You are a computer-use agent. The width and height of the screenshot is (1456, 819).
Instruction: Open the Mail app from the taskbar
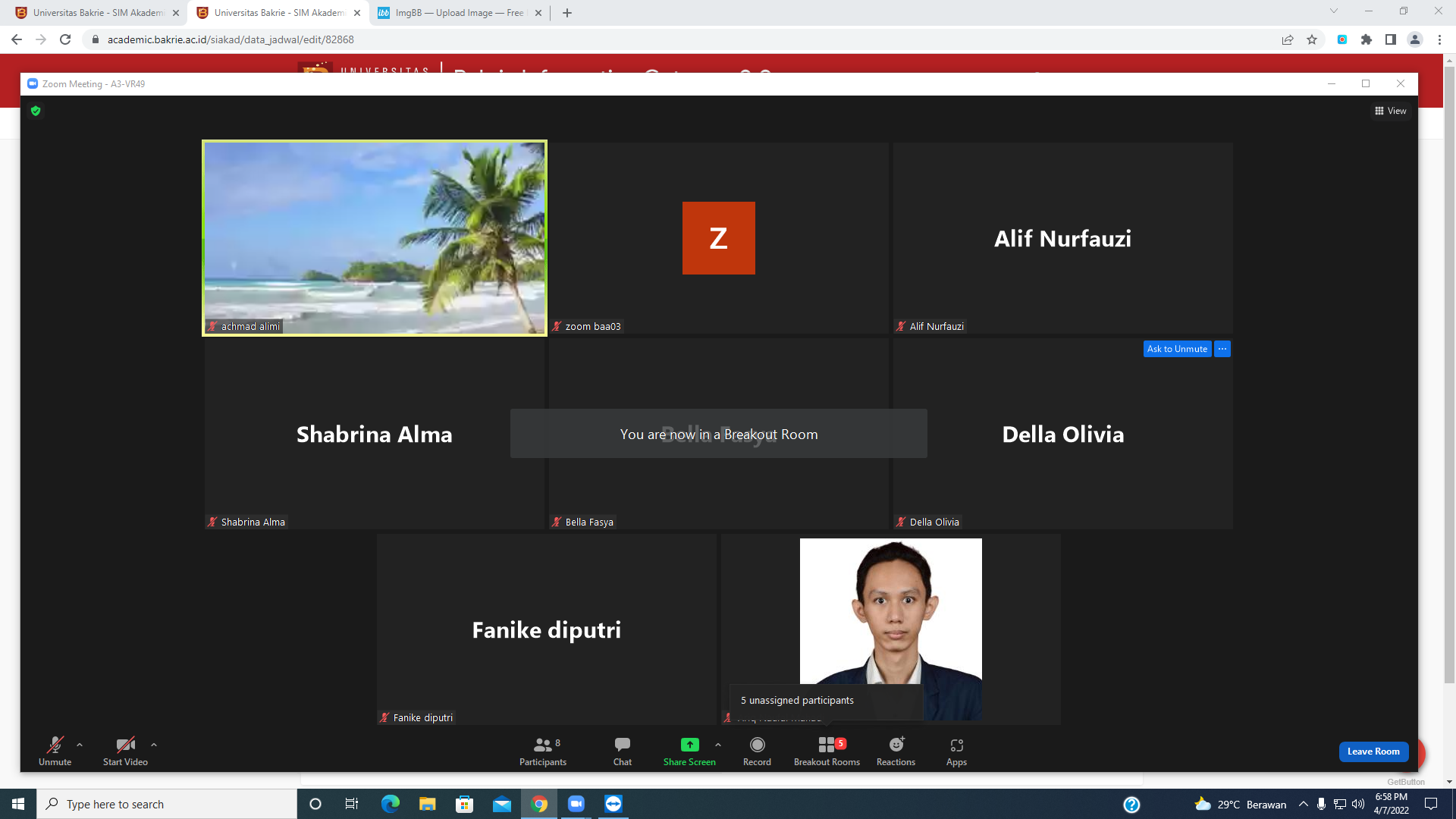click(502, 804)
